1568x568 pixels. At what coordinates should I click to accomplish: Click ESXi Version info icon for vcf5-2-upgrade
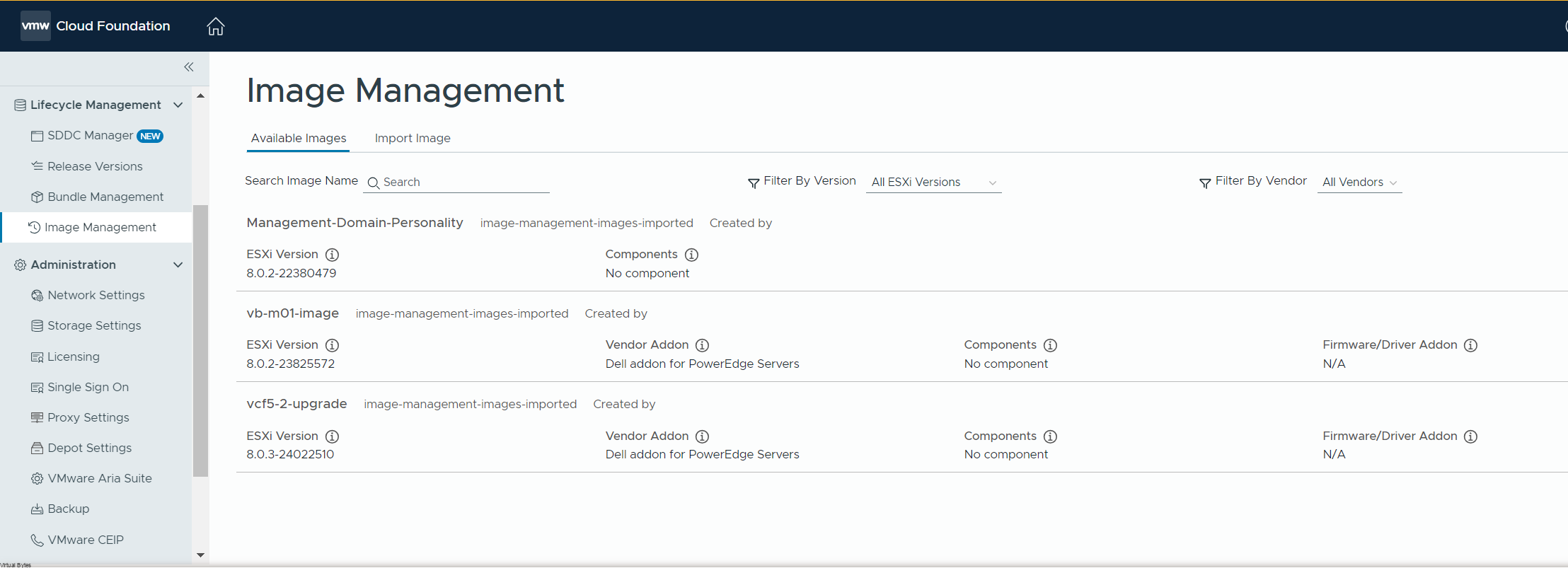coord(332,436)
